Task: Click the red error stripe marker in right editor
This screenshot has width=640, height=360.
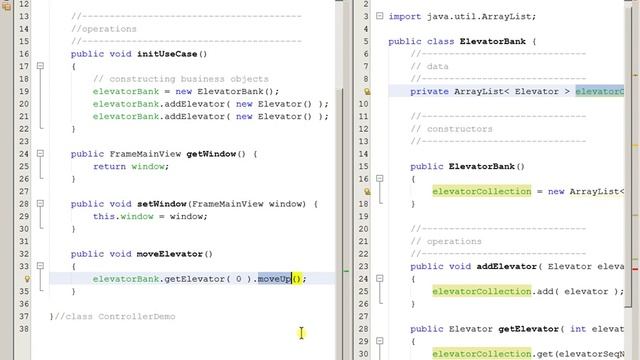Action: pyautogui.click(x=635, y=269)
